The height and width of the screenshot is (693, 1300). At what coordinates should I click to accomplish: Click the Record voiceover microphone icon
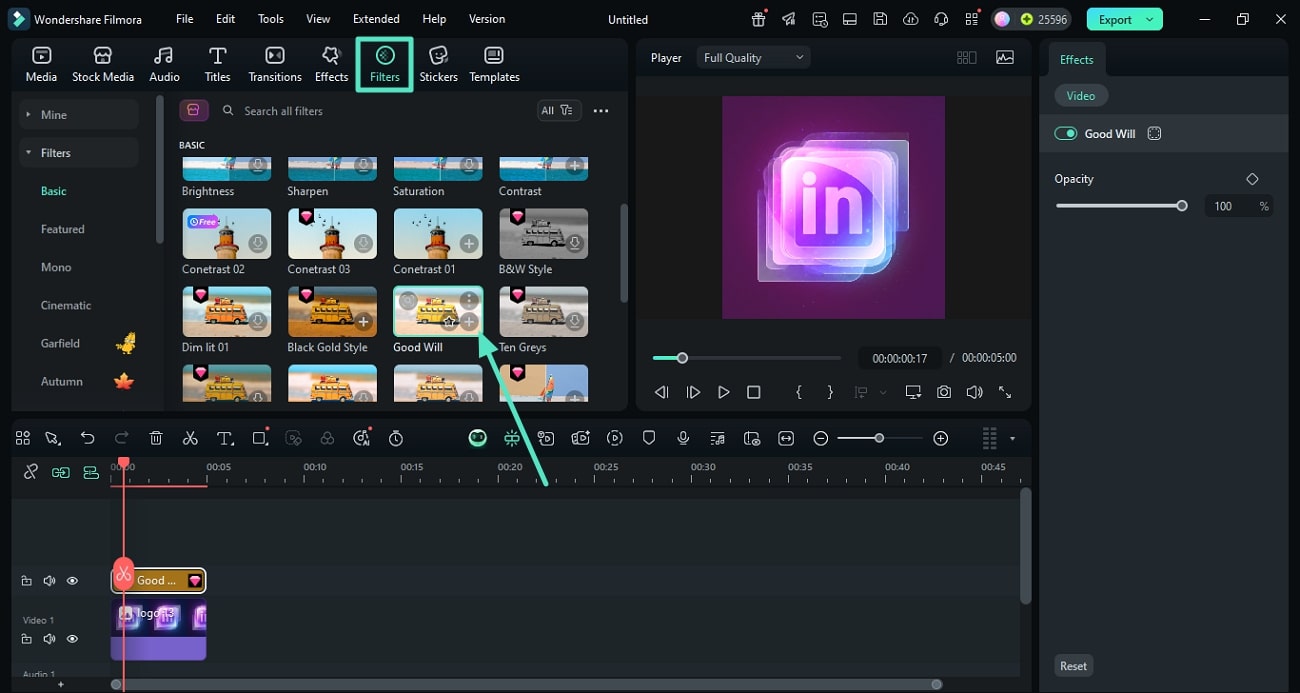[683, 438]
